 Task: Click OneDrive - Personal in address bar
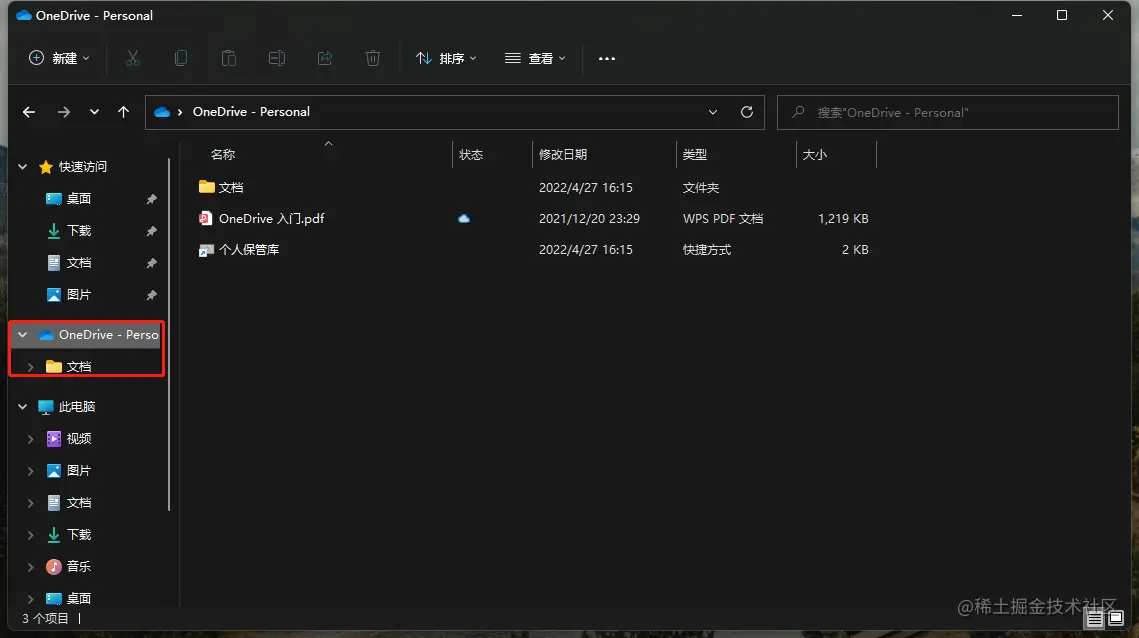[x=251, y=112]
